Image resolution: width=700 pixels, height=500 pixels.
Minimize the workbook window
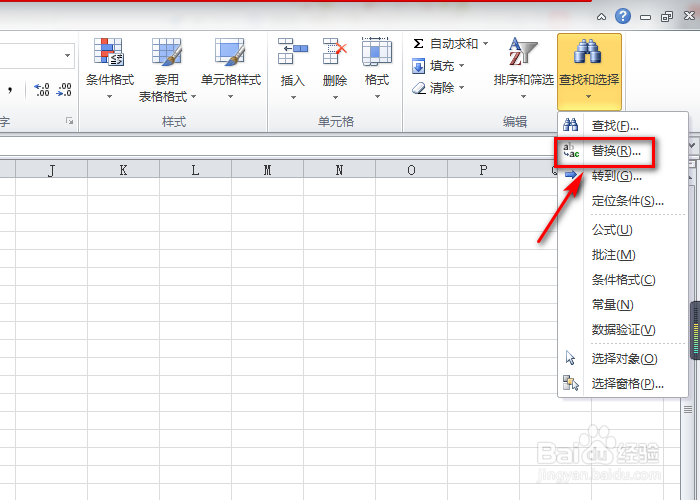(x=645, y=17)
